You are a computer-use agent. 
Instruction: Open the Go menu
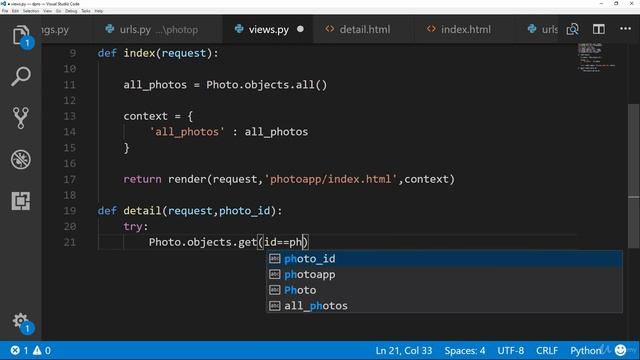click(58, 11)
